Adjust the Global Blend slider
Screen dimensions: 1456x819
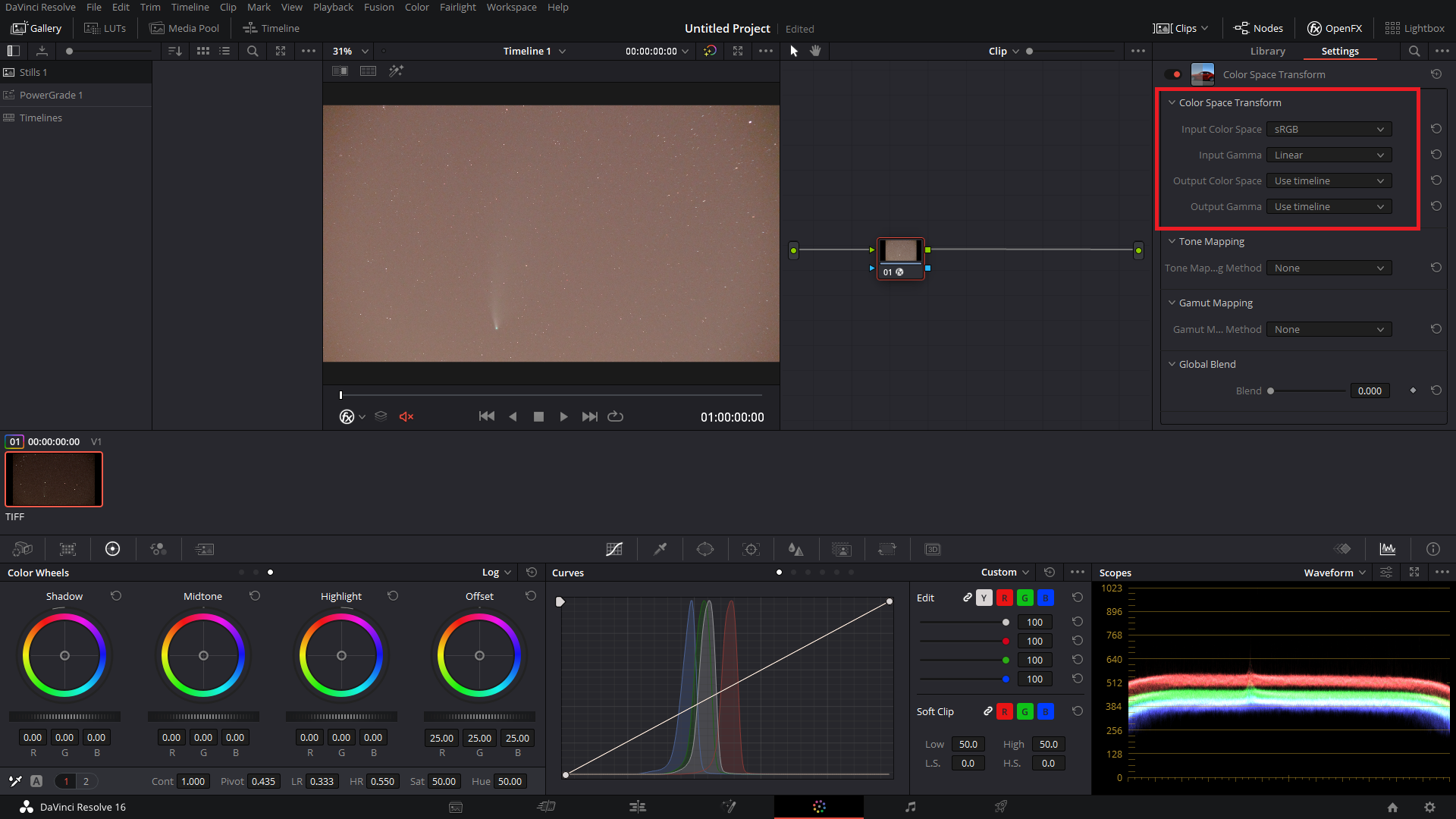tap(1307, 391)
